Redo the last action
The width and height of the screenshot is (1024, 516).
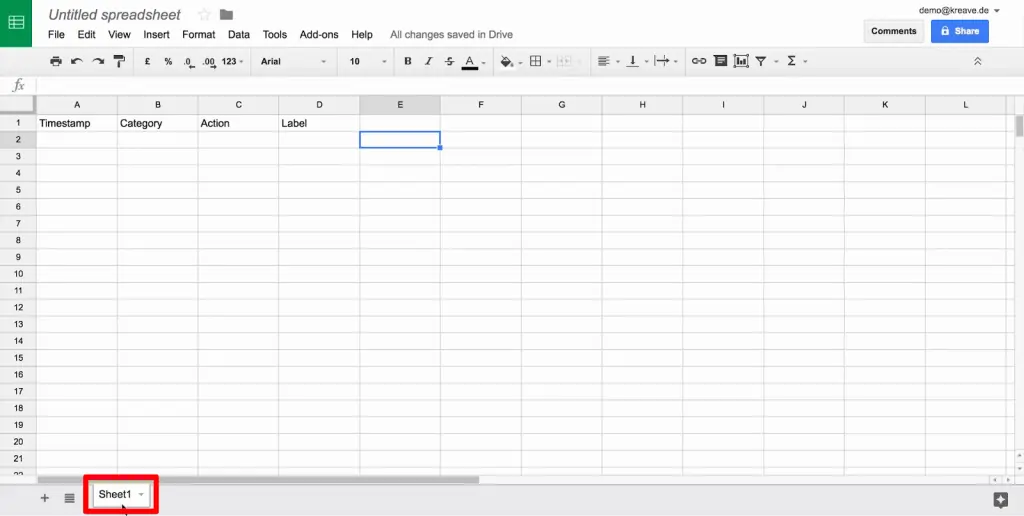click(x=98, y=61)
